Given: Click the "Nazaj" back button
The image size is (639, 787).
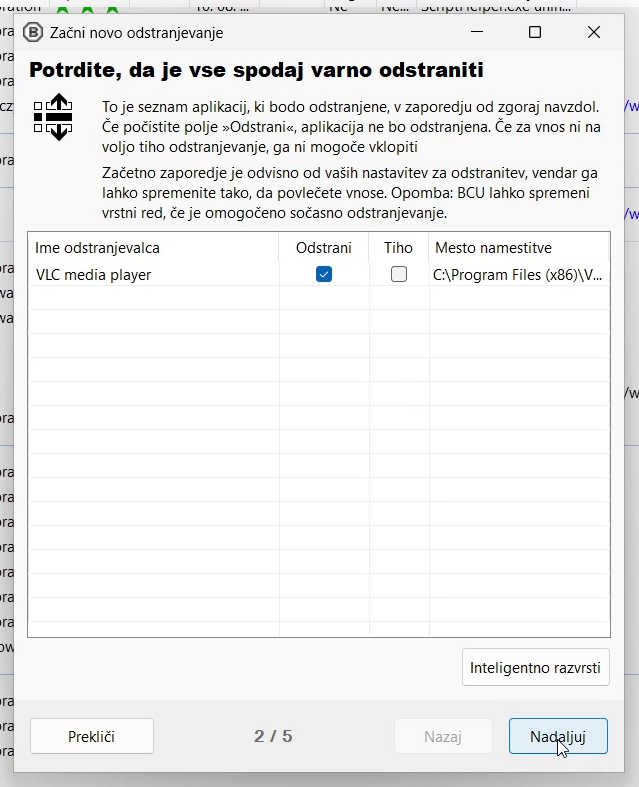Looking at the screenshot, I should click(x=443, y=736).
